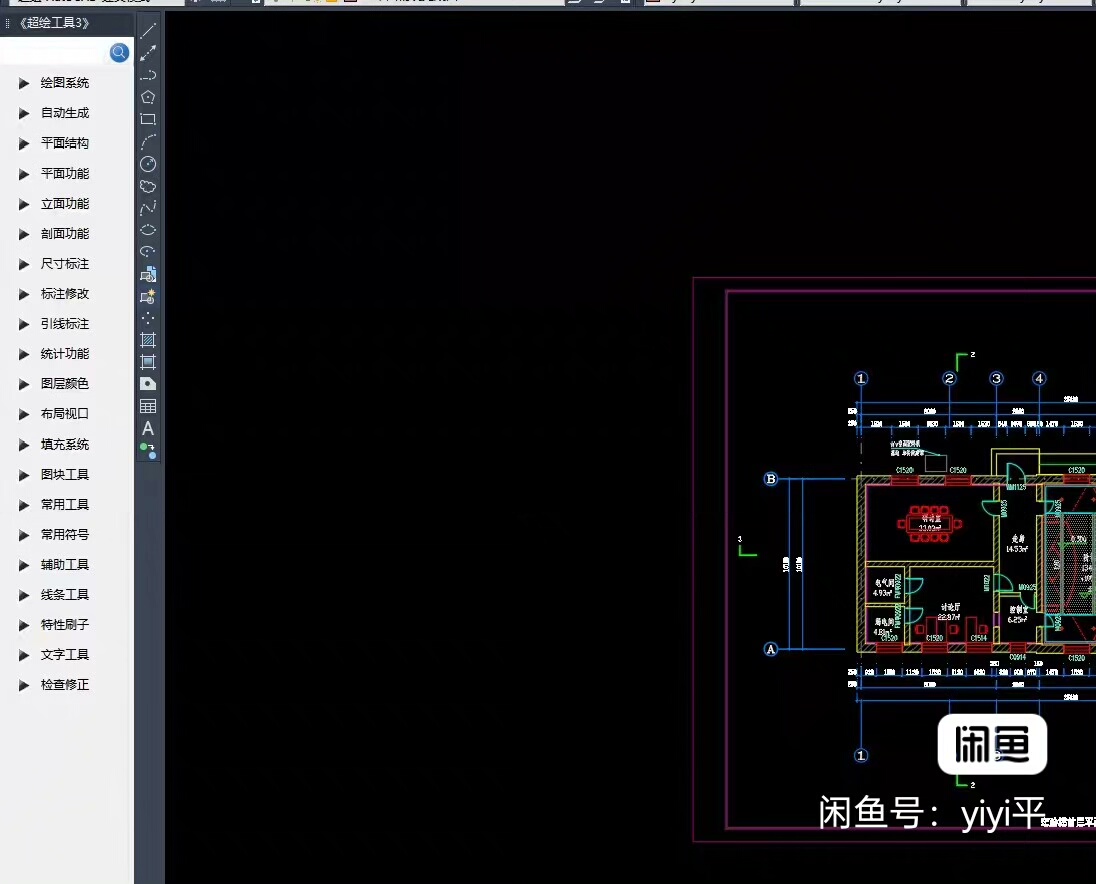Expand the 立面功能 arrow
This screenshot has height=884, width=1096.
pyautogui.click(x=24, y=204)
